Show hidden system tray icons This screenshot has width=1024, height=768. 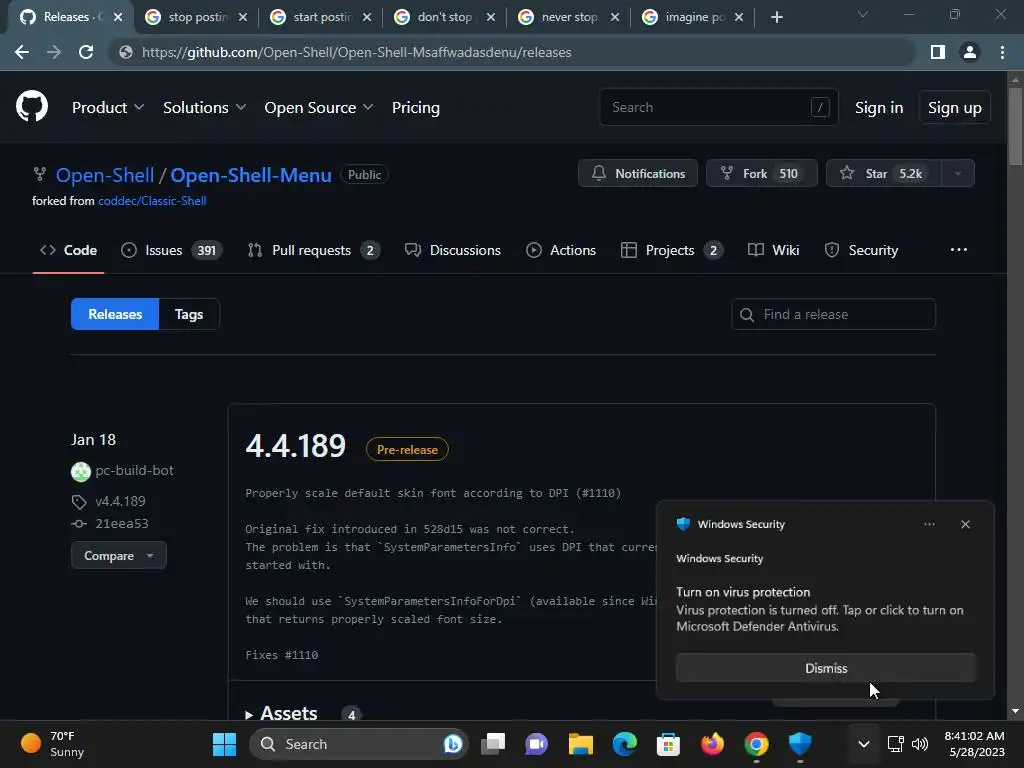863,744
